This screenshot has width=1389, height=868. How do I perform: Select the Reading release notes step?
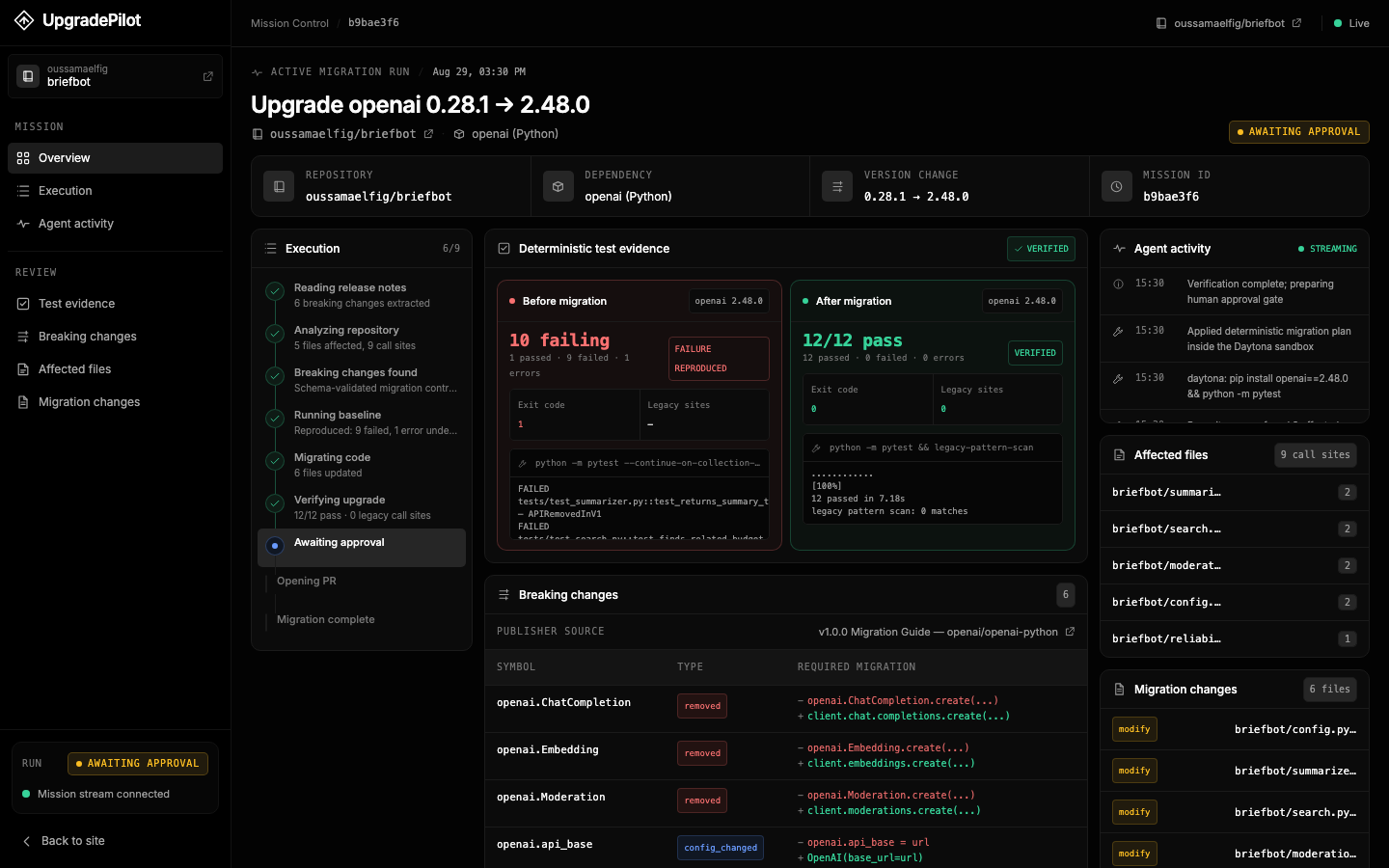pos(362,295)
